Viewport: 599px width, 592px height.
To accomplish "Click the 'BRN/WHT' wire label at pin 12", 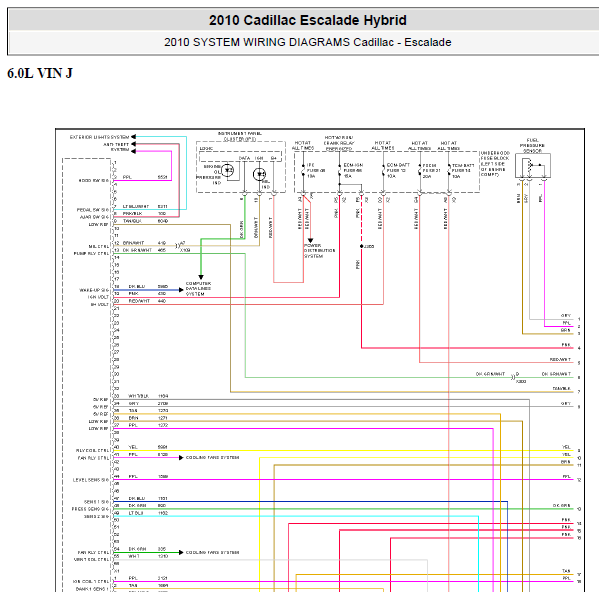I will 133,243.
